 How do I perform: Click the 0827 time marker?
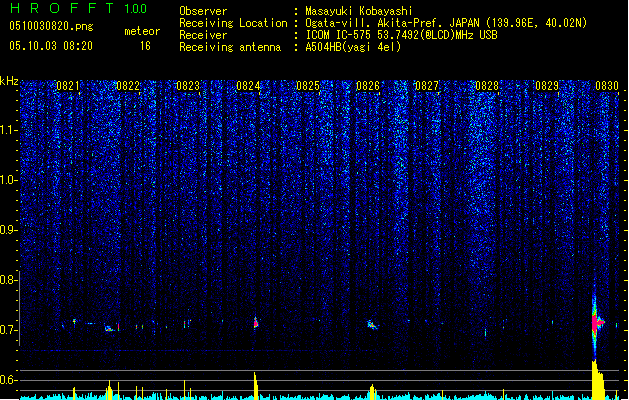(x=427, y=86)
